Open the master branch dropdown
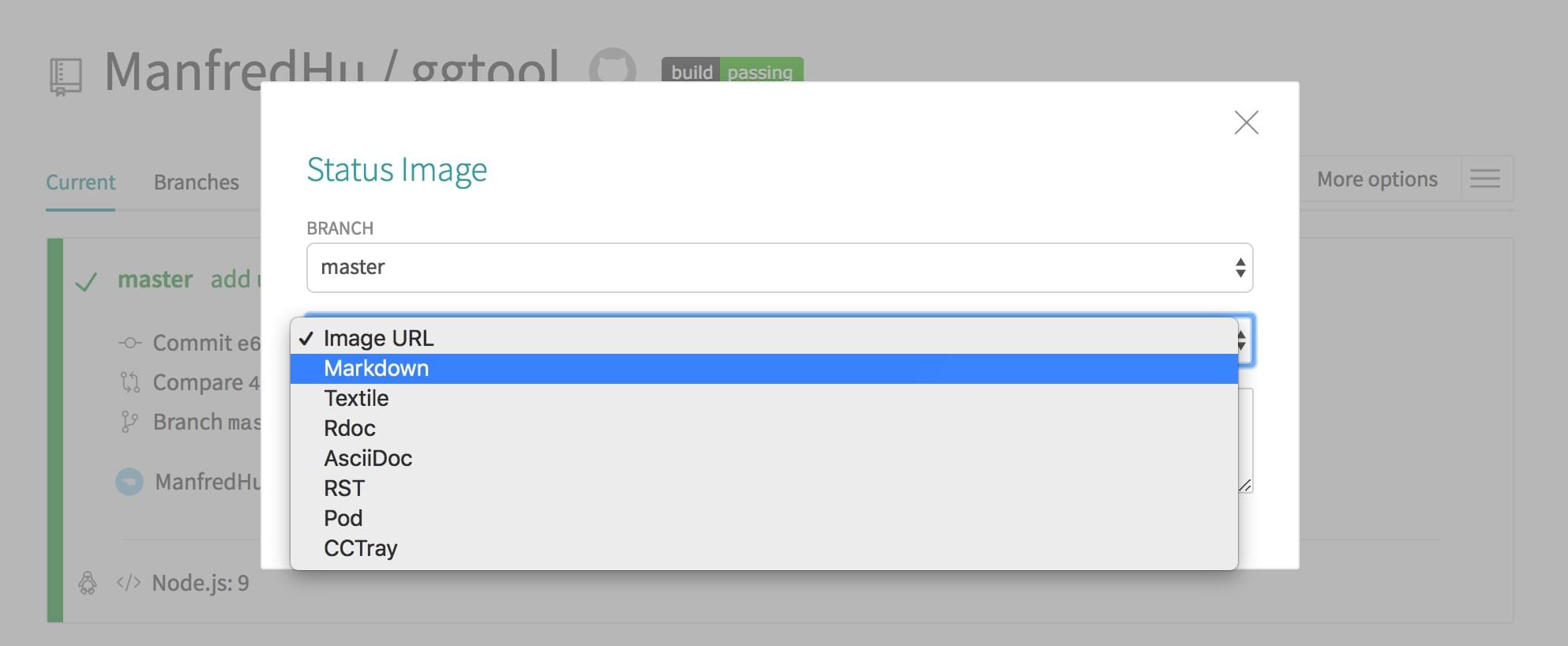This screenshot has width=1568, height=646. coord(779,268)
